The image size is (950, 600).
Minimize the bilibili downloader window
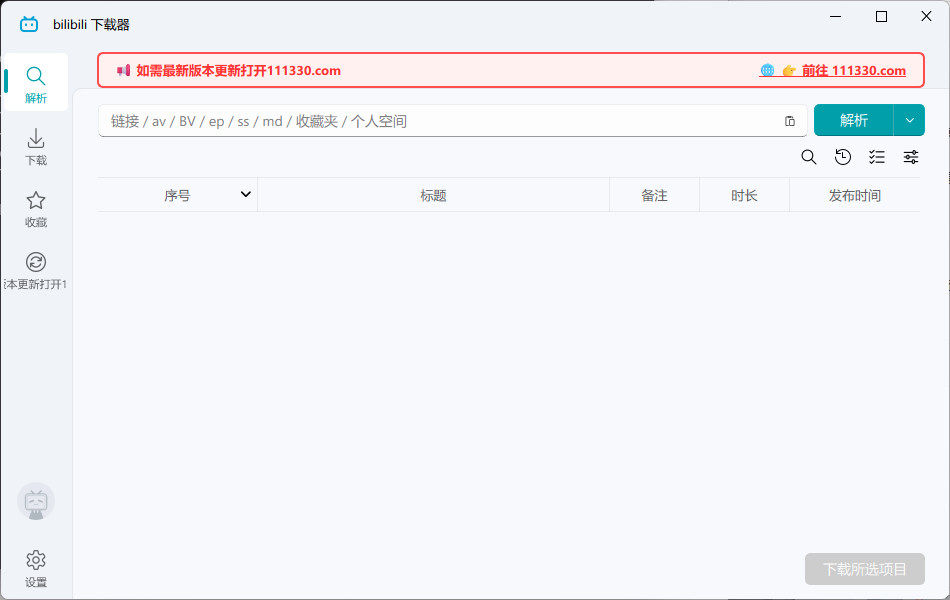coord(835,16)
